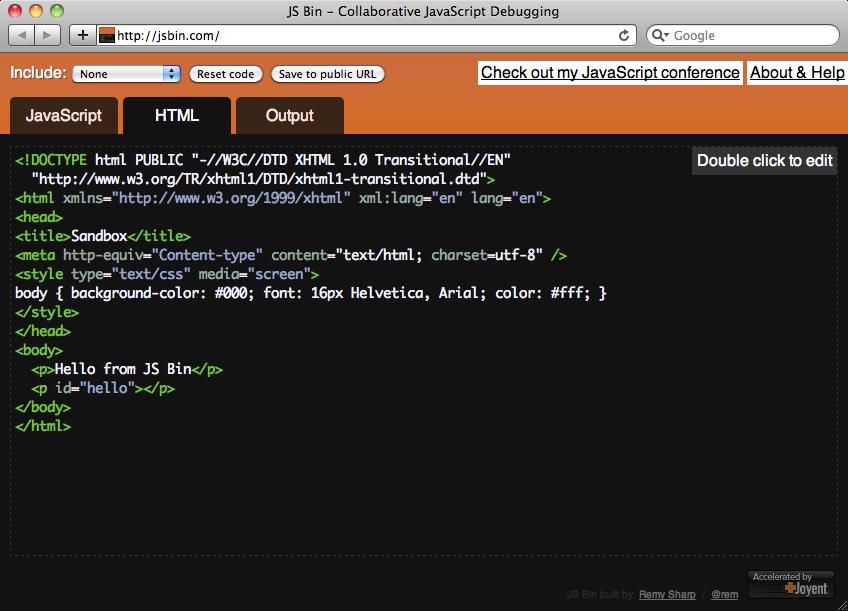
Task: Click the Hello from JS Bin paragraph line
Action: pyautogui.click(x=127, y=369)
